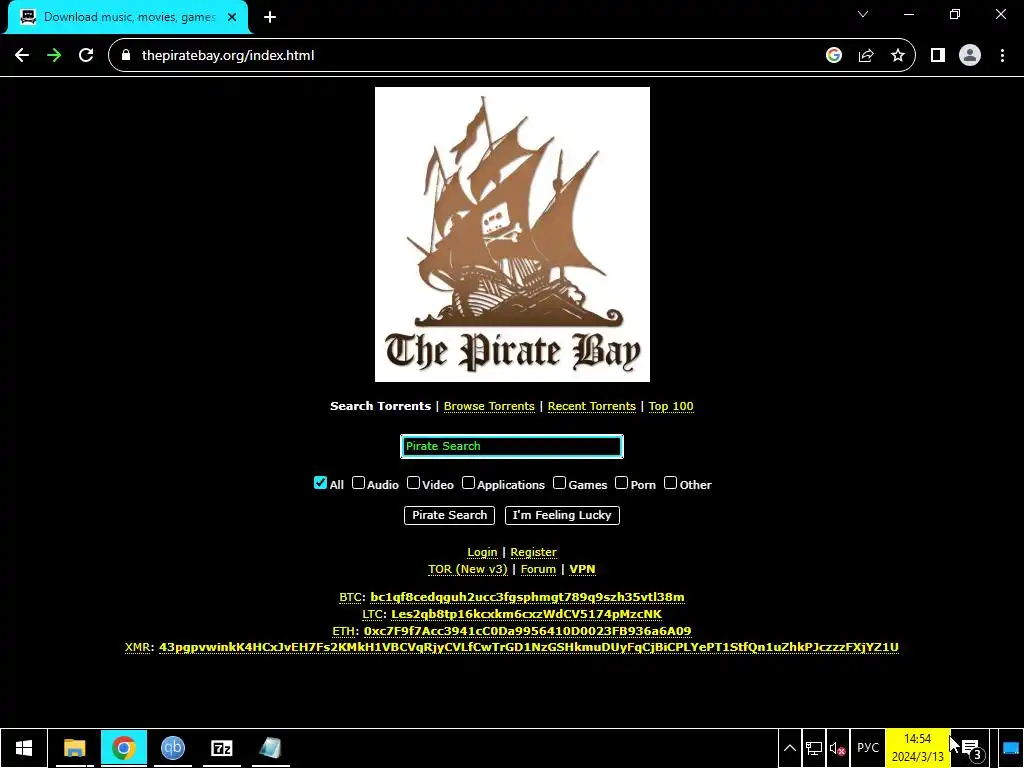
Task: Open the Windows Start menu
Action: [24, 748]
